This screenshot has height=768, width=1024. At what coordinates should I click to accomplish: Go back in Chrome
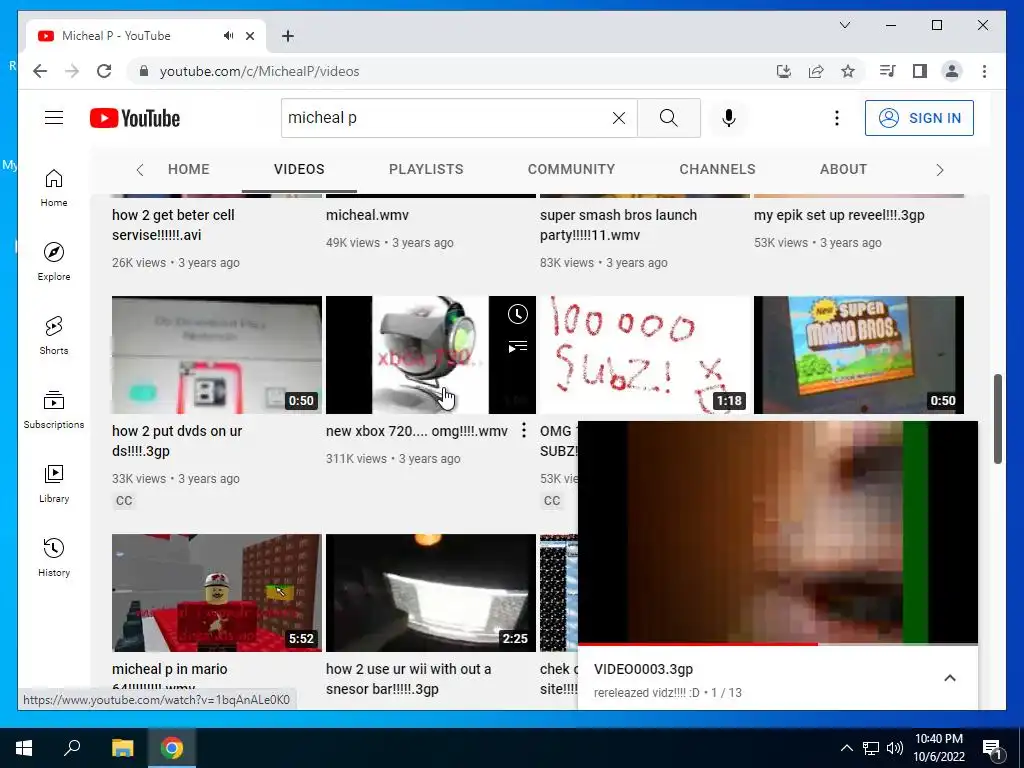pos(40,71)
